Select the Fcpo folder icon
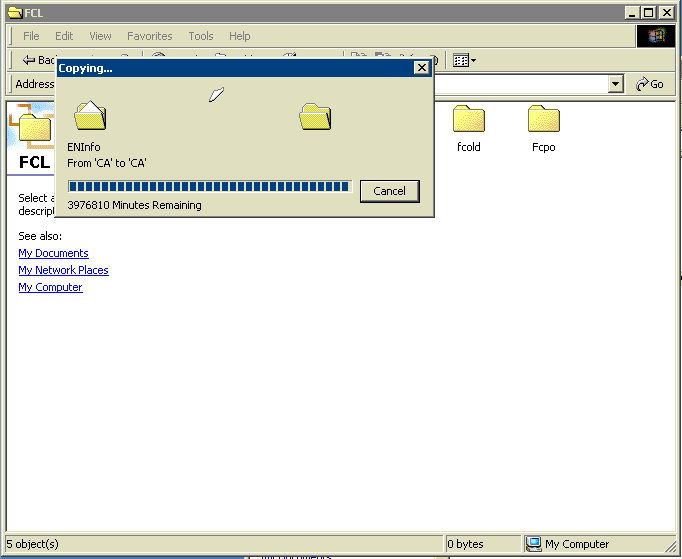Screen dimensions: 682x559 click(543, 121)
